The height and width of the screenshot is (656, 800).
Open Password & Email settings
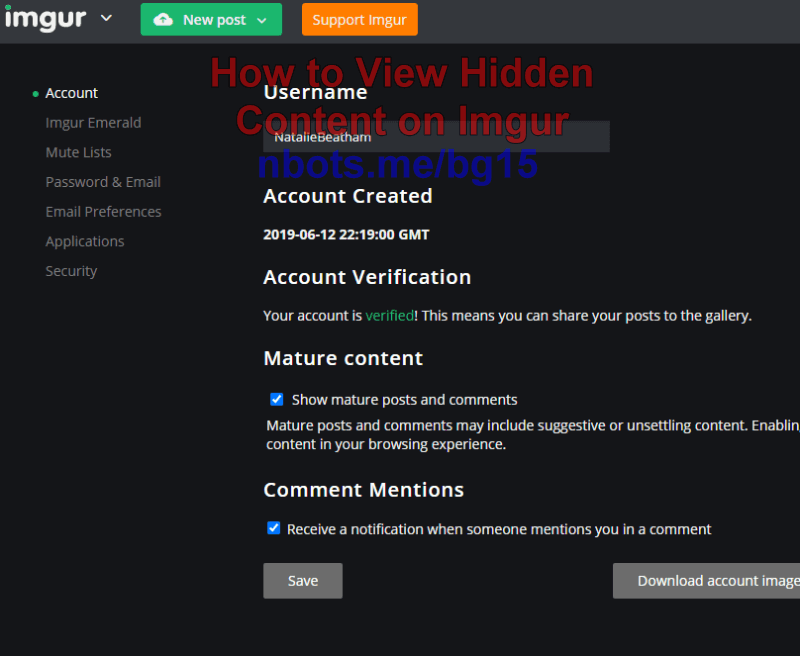pyautogui.click(x=103, y=182)
